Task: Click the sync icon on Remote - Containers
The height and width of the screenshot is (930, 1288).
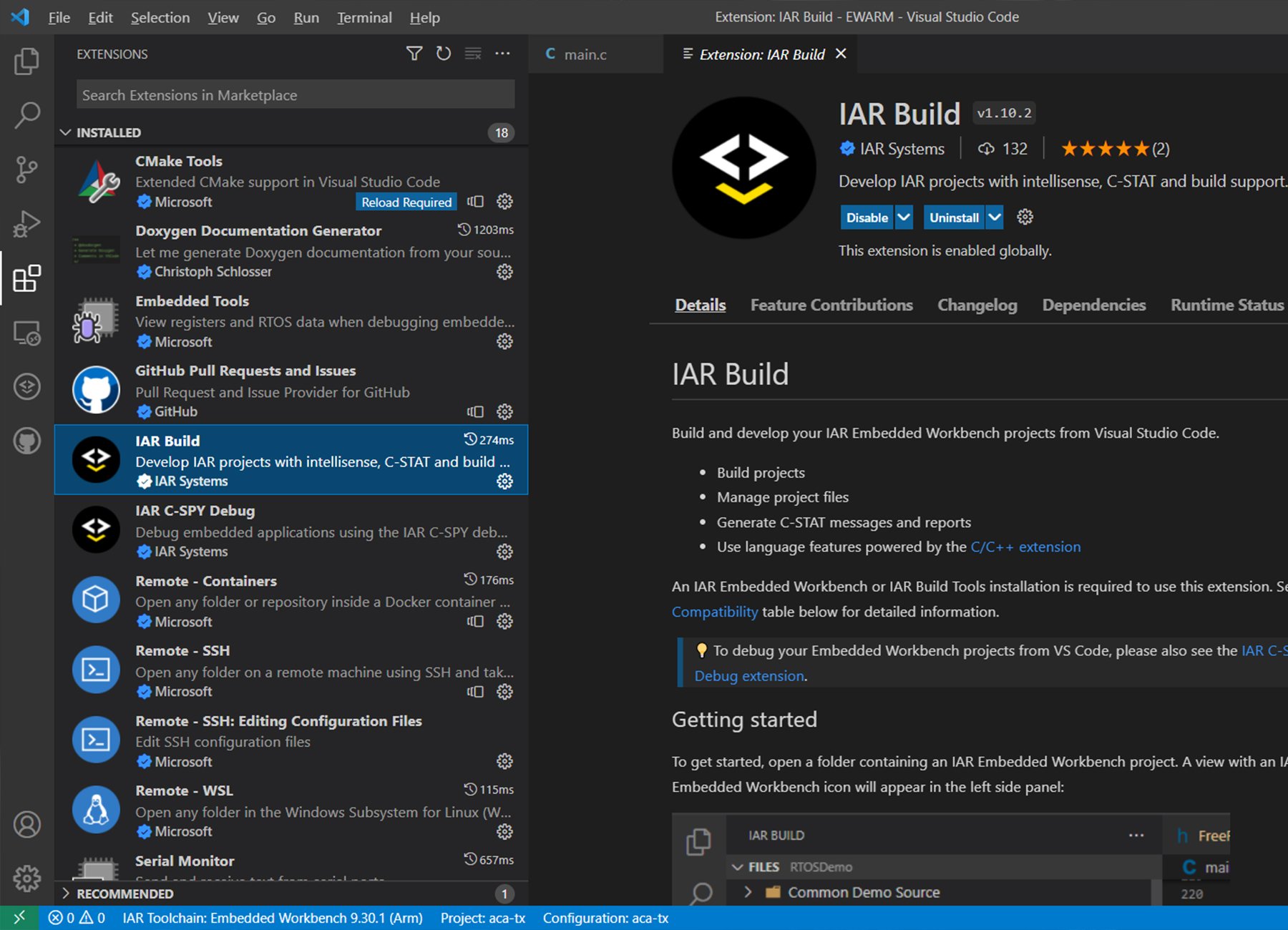Action: tap(475, 622)
